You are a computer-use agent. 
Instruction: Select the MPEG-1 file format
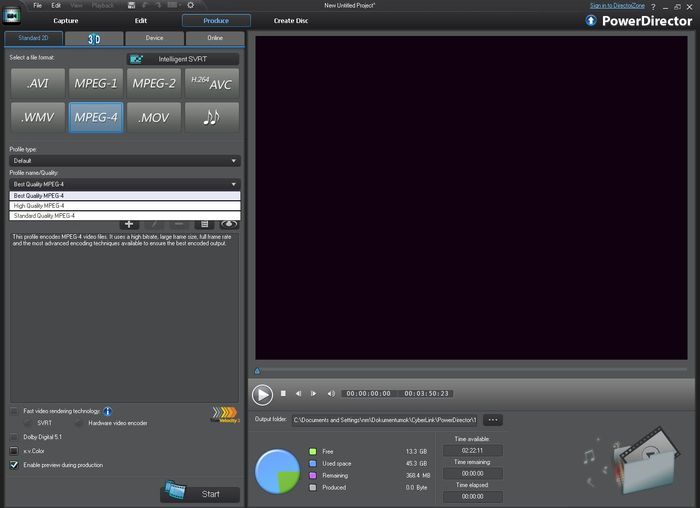coord(96,83)
